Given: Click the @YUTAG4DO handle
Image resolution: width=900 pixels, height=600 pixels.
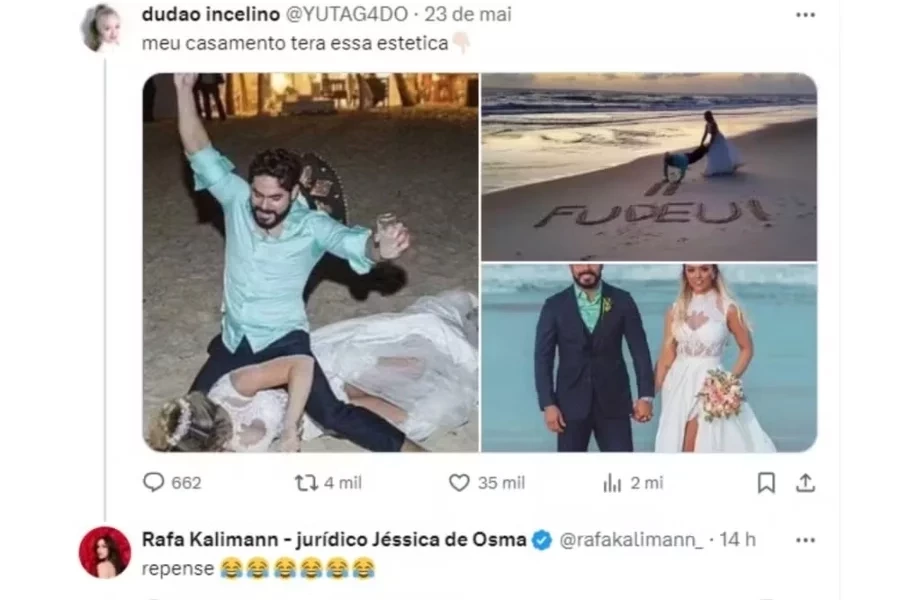Looking at the screenshot, I should [x=346, y=14].
